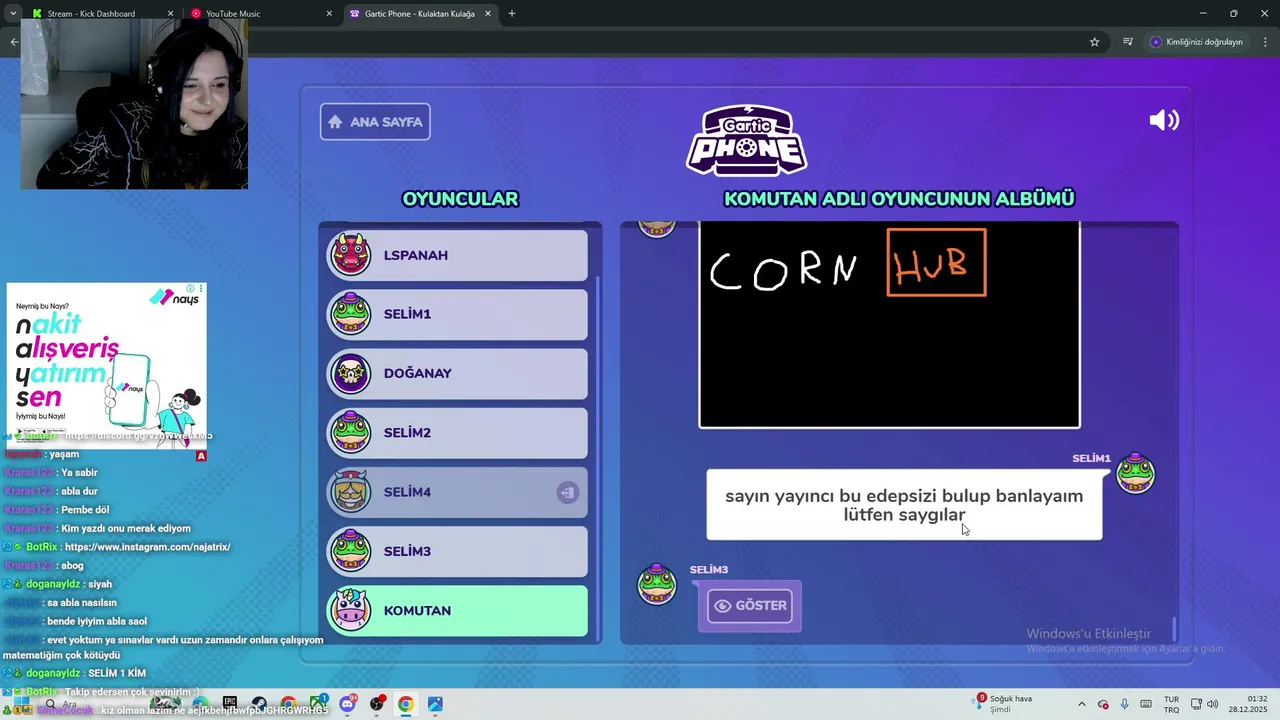Open OBS Studio from the taskbar

tap(377, 704)
